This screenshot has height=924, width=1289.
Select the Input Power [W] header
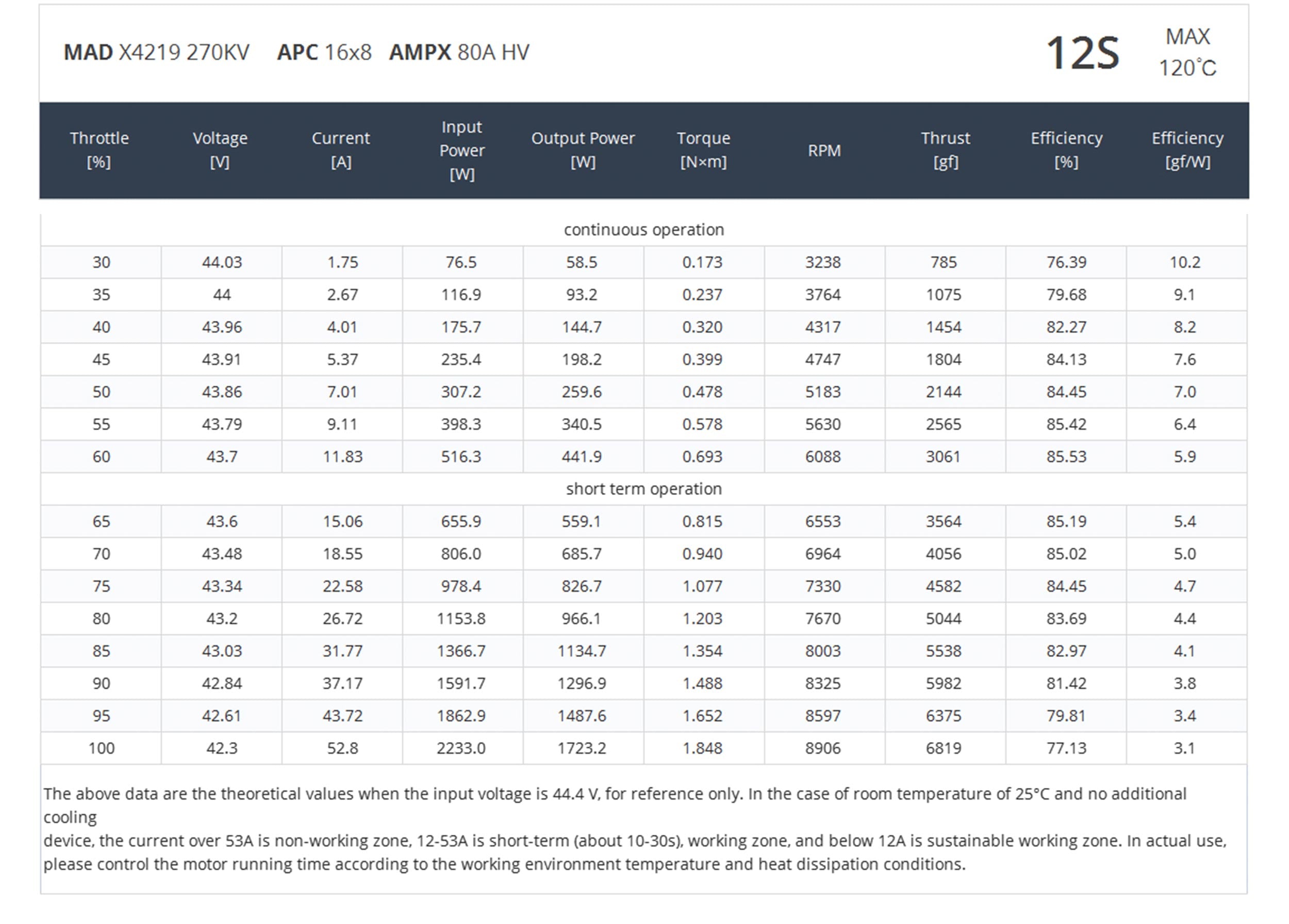[x=461, y=150]
